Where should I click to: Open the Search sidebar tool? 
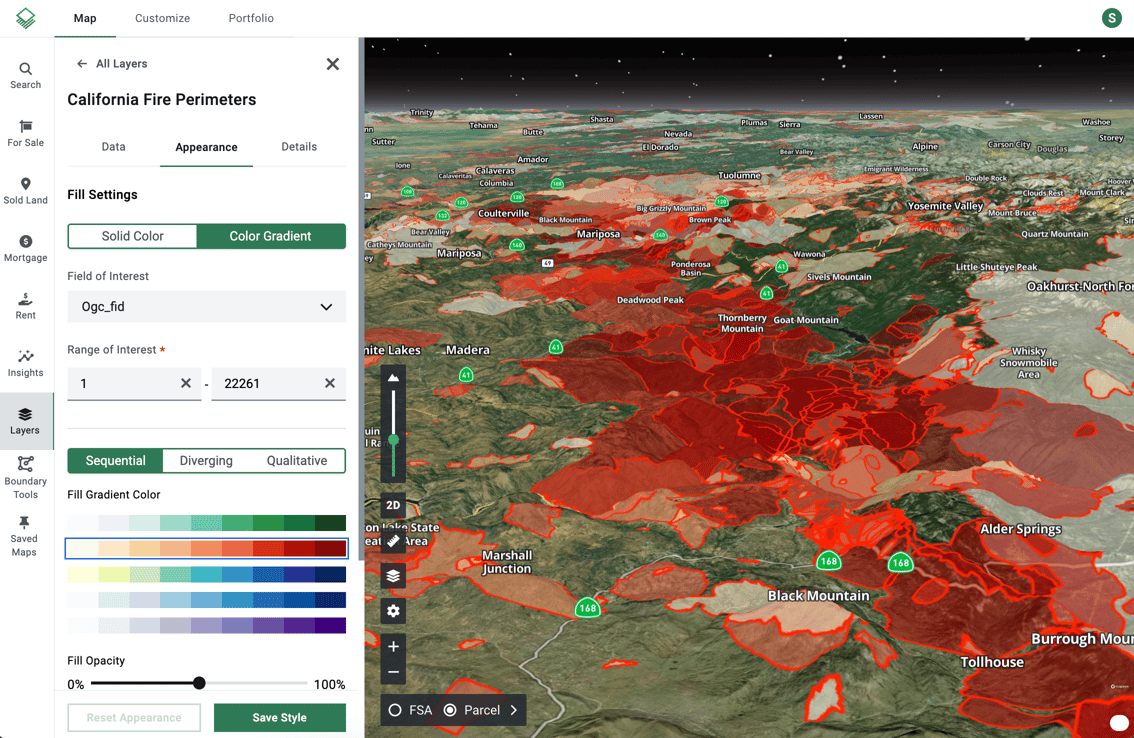[x=25, y=75]
